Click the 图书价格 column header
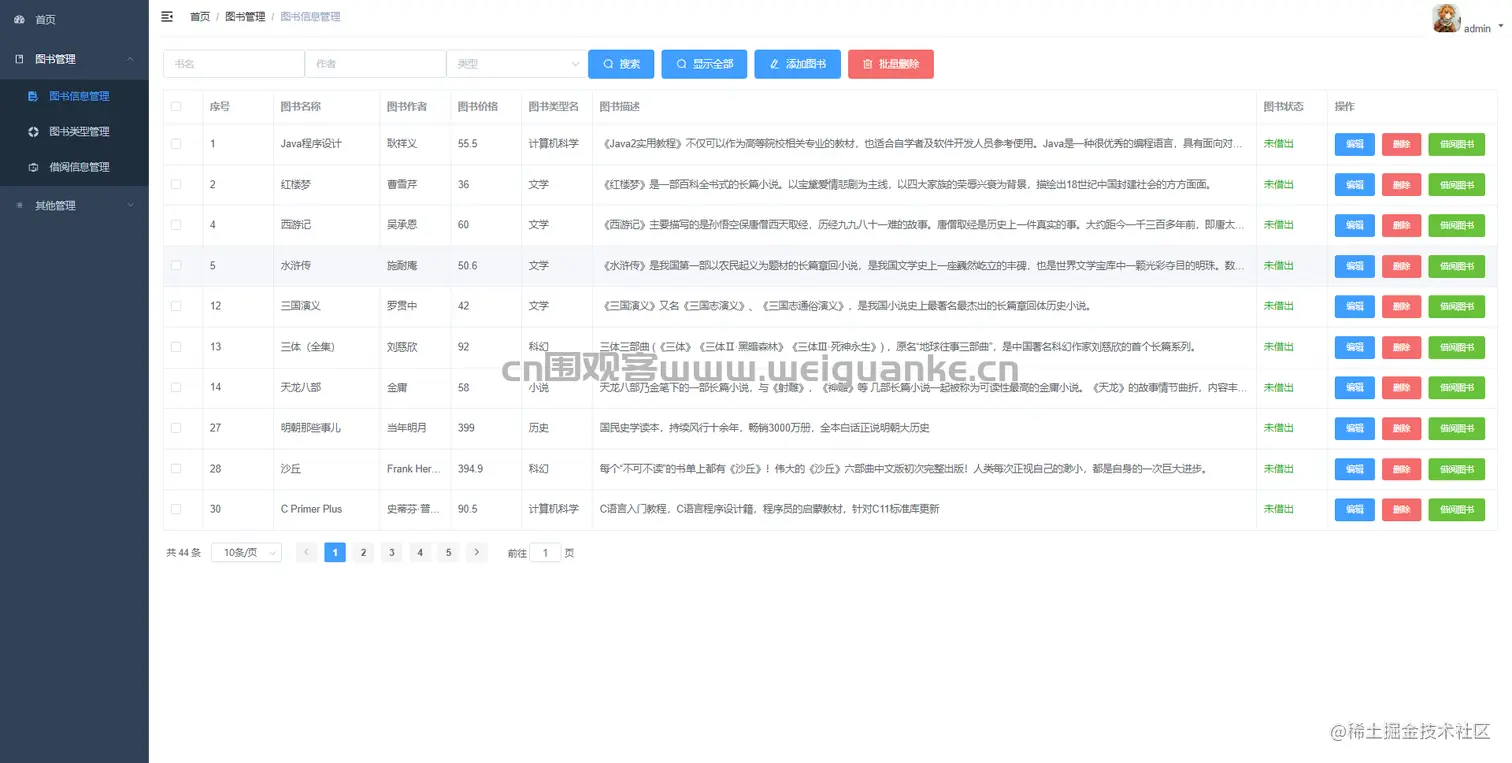Viewport: 1512px width, 763px height. (478, 106)
